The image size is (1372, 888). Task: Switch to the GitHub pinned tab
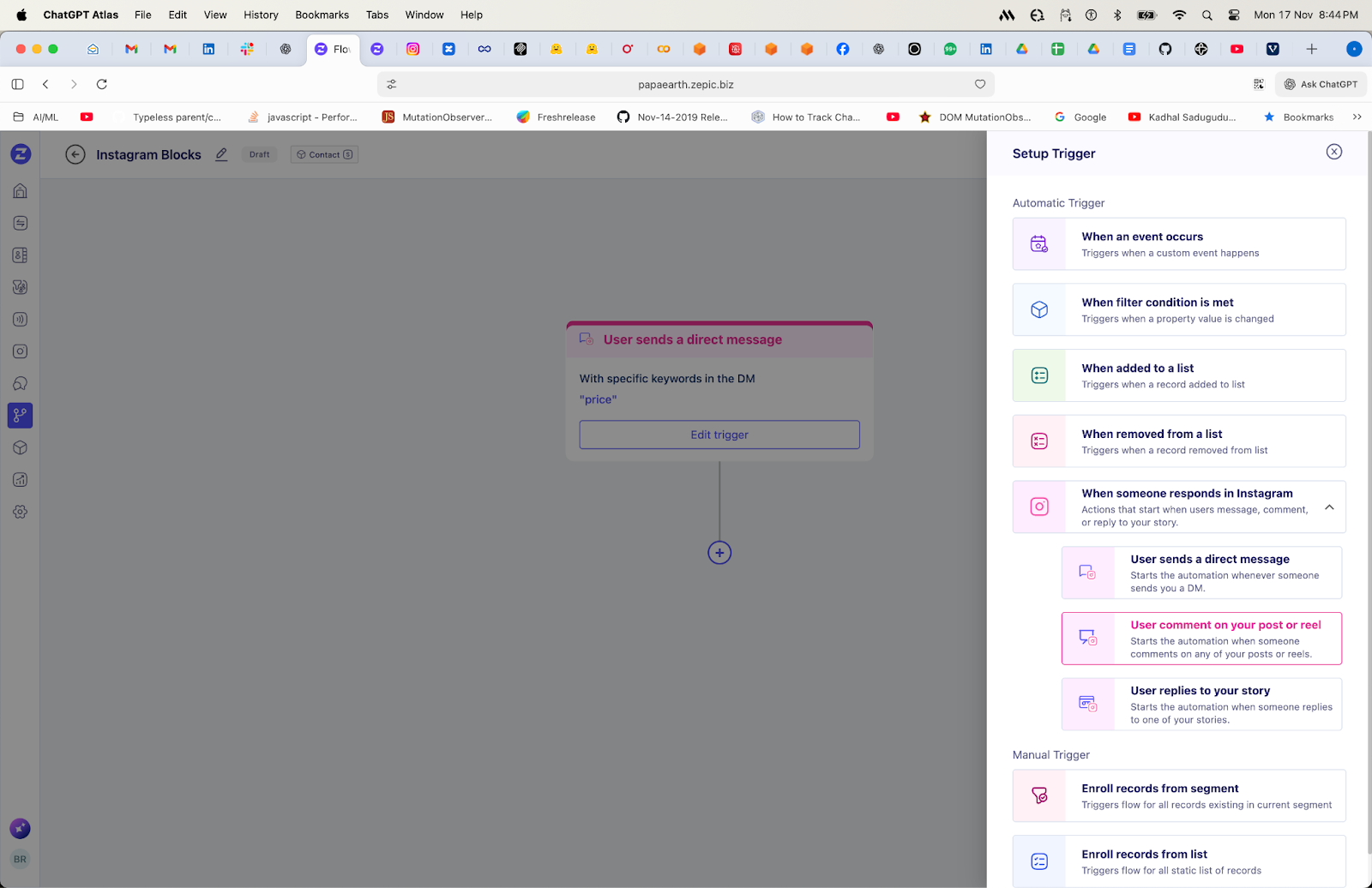1165,49
